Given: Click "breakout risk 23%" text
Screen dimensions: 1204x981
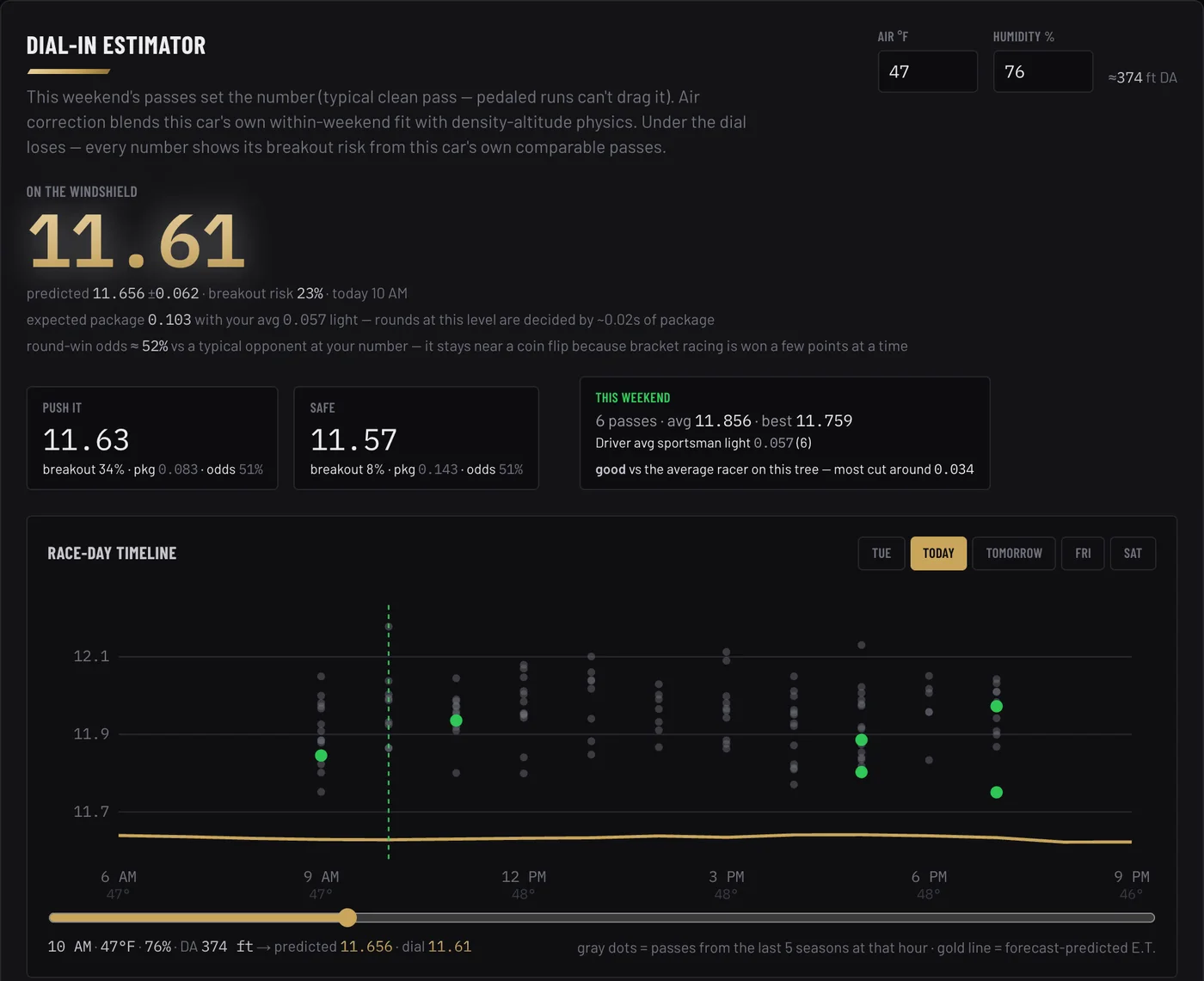Looking at the screenshot, I should [x=266, y=293].
